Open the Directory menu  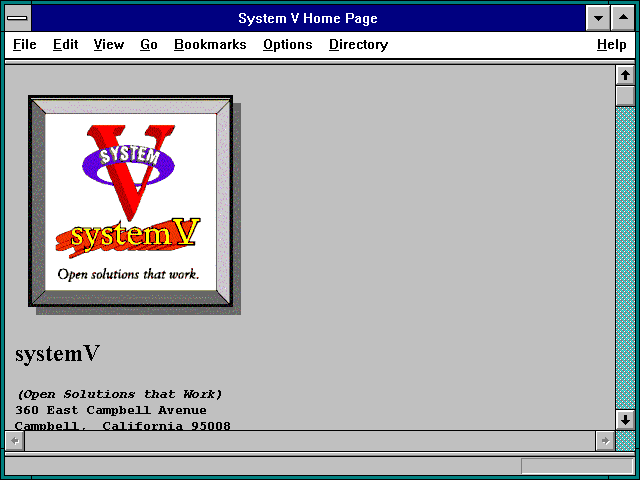click(x=358, y=44)
